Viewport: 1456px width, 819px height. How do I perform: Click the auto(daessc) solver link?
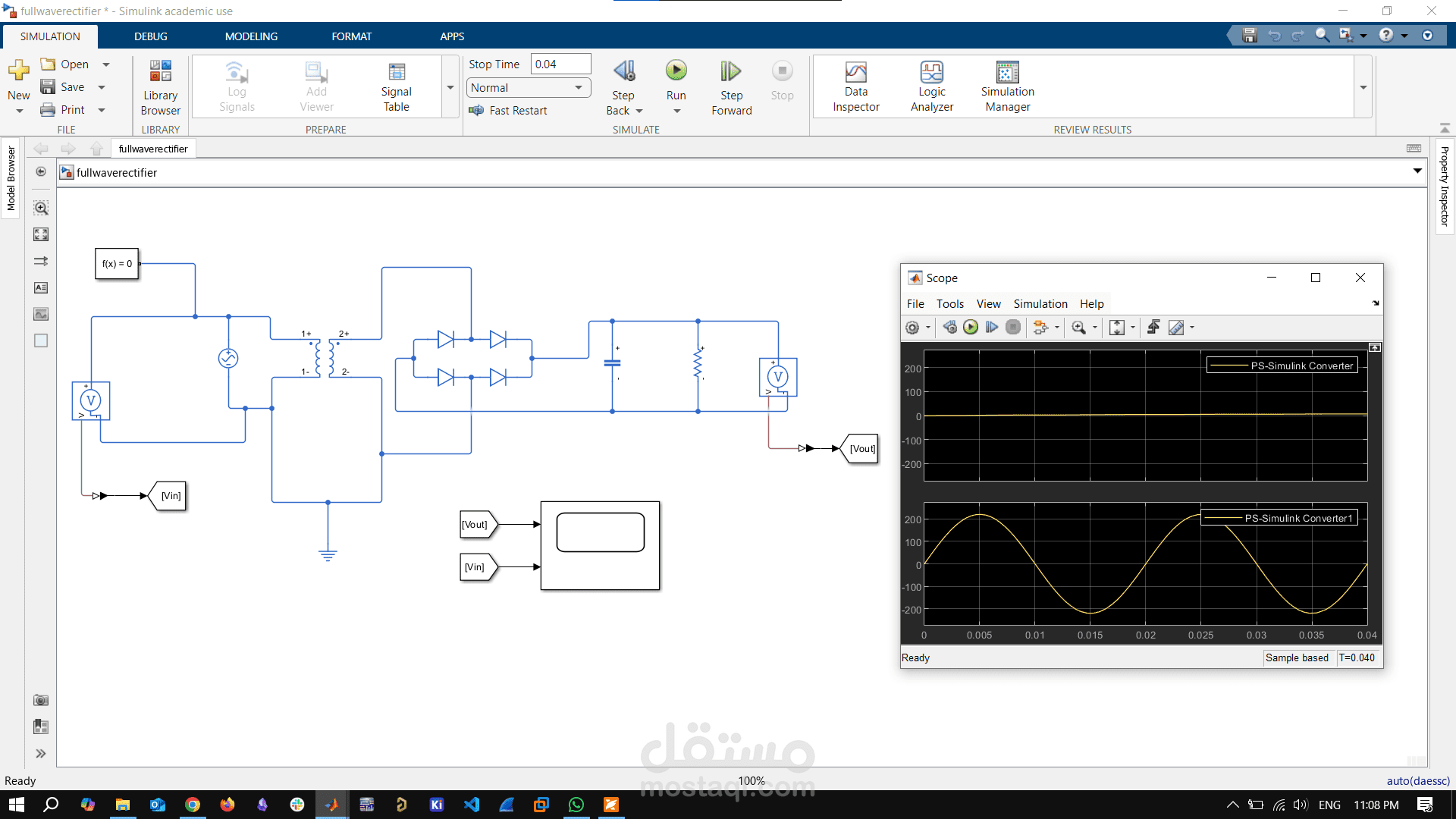point(1417,781)
